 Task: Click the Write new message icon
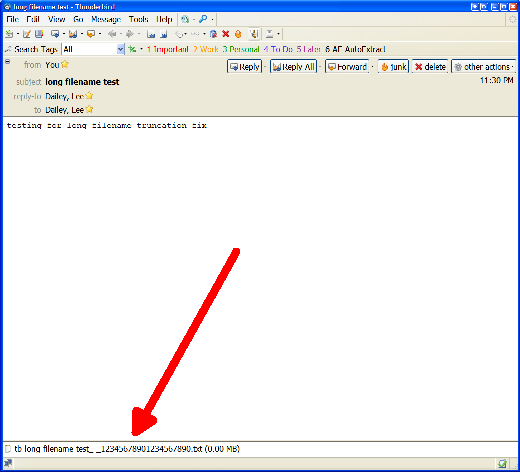pos(27,34)
